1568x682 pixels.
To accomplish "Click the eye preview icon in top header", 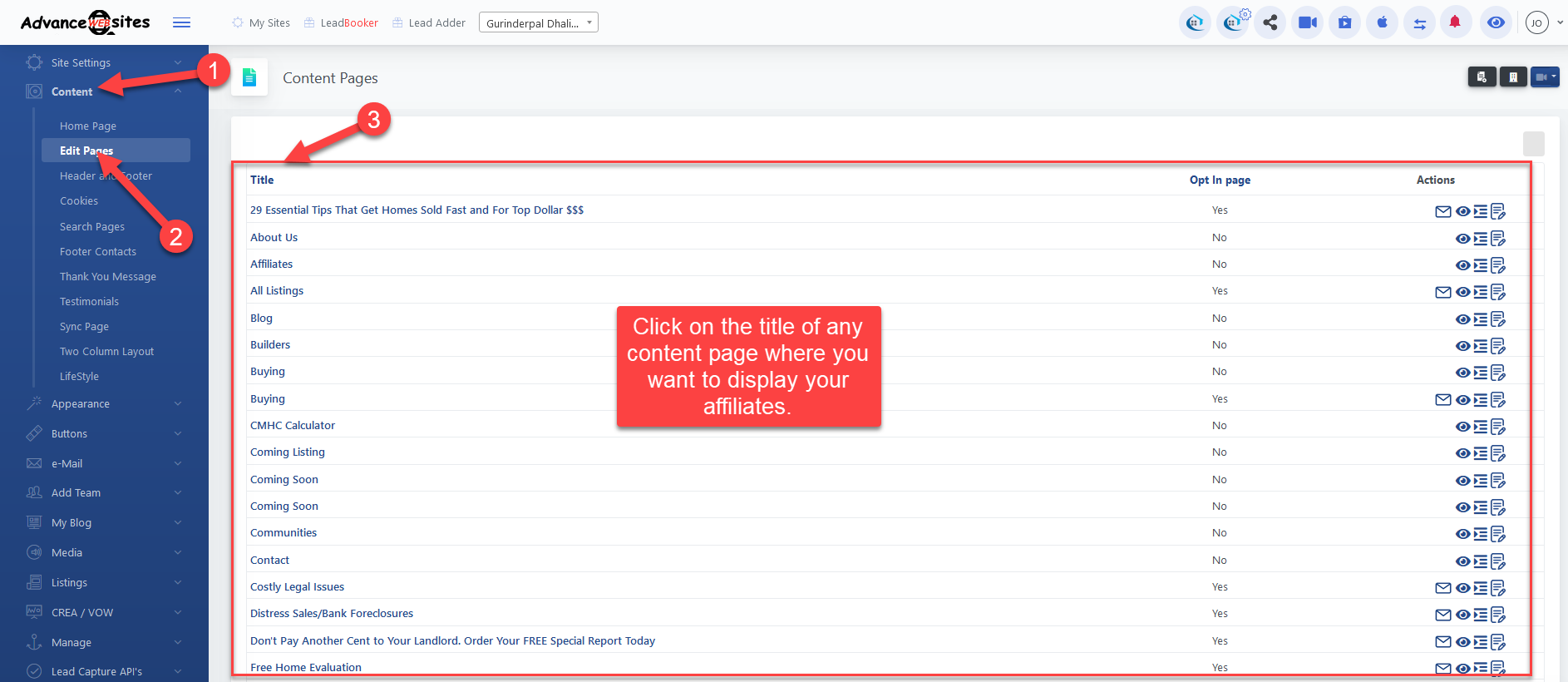I will [x=1495, y=22].
